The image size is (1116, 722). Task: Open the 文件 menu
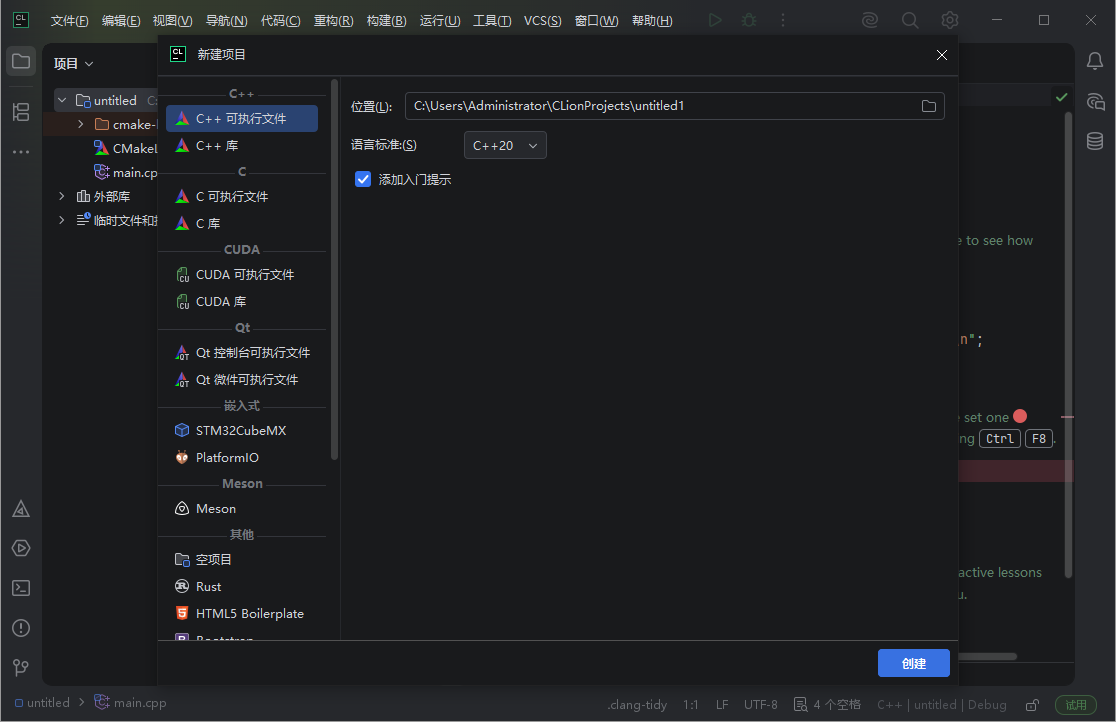pyautogui.click(x=68, y=19)
